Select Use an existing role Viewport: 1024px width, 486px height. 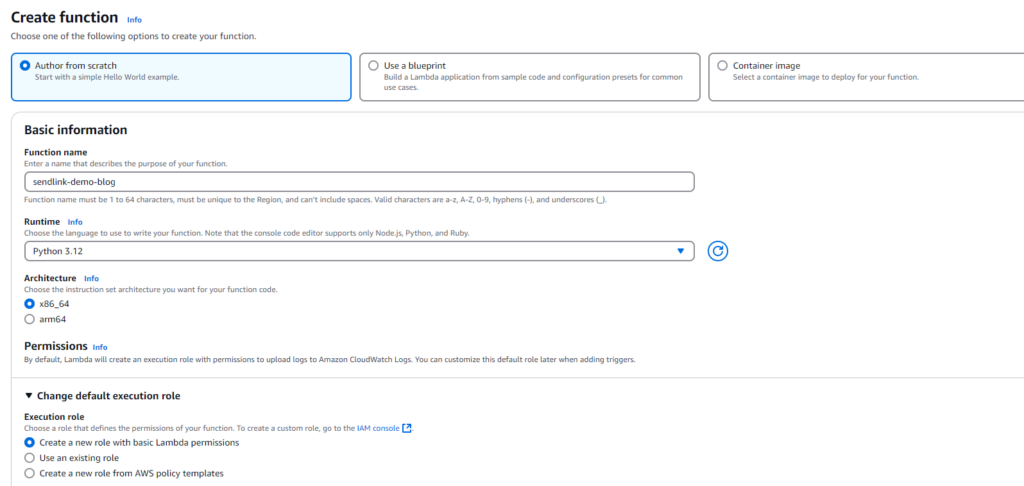point(29,457)
